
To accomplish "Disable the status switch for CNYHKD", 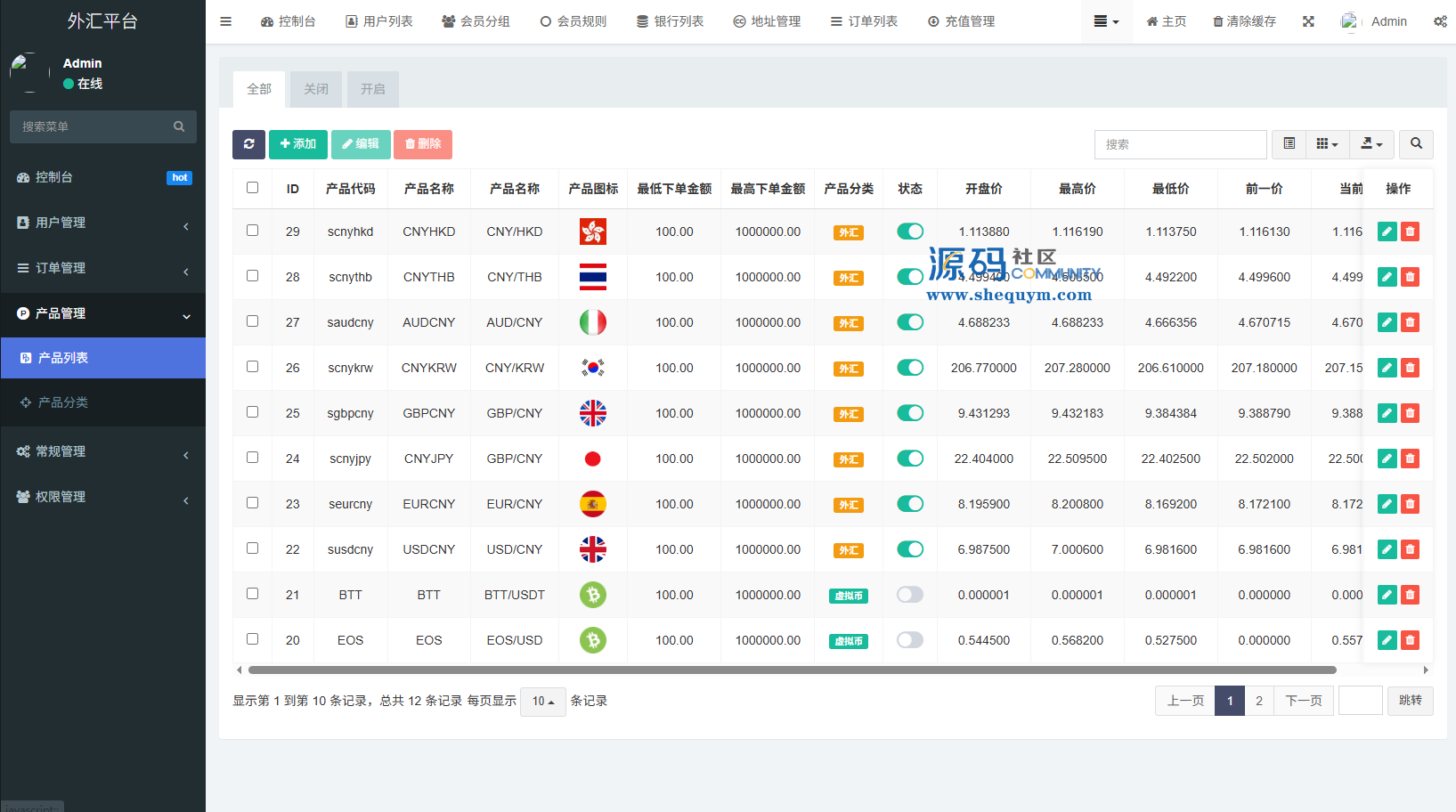I will (909, 231).
